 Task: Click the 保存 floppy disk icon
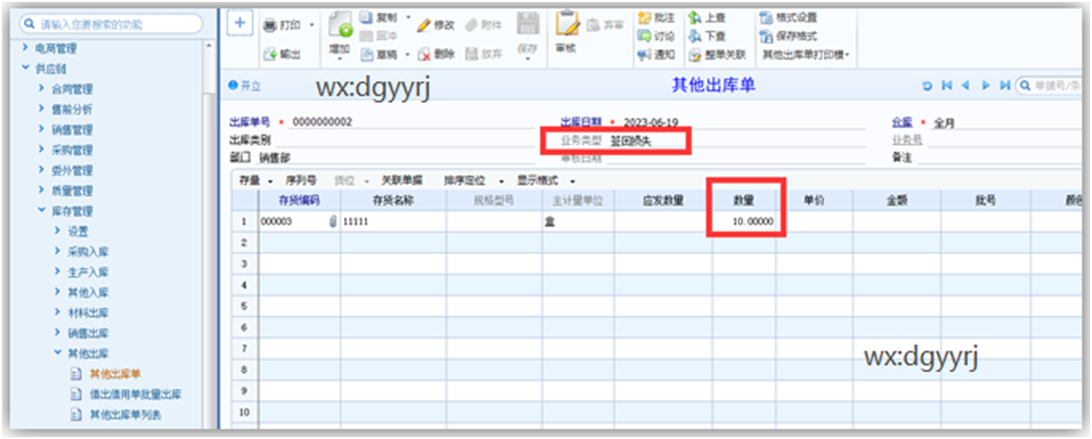(528, 26)
